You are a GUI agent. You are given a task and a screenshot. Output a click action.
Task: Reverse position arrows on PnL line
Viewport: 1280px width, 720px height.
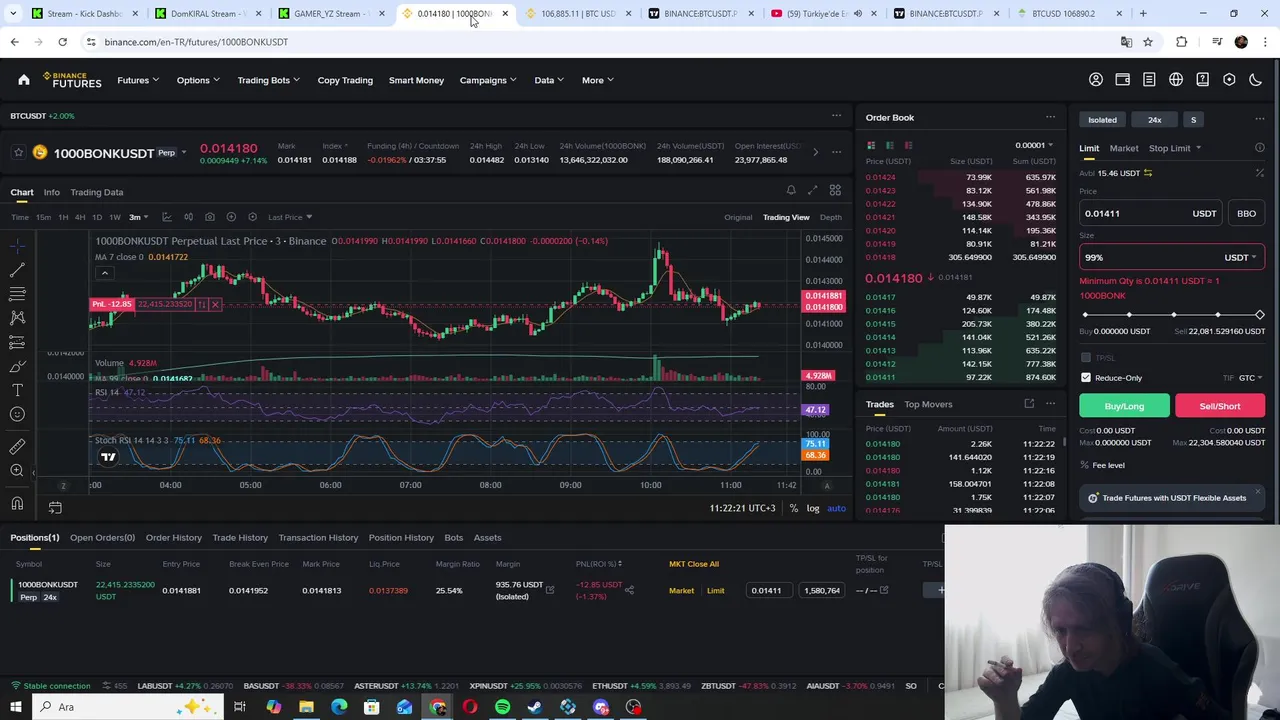201,304
